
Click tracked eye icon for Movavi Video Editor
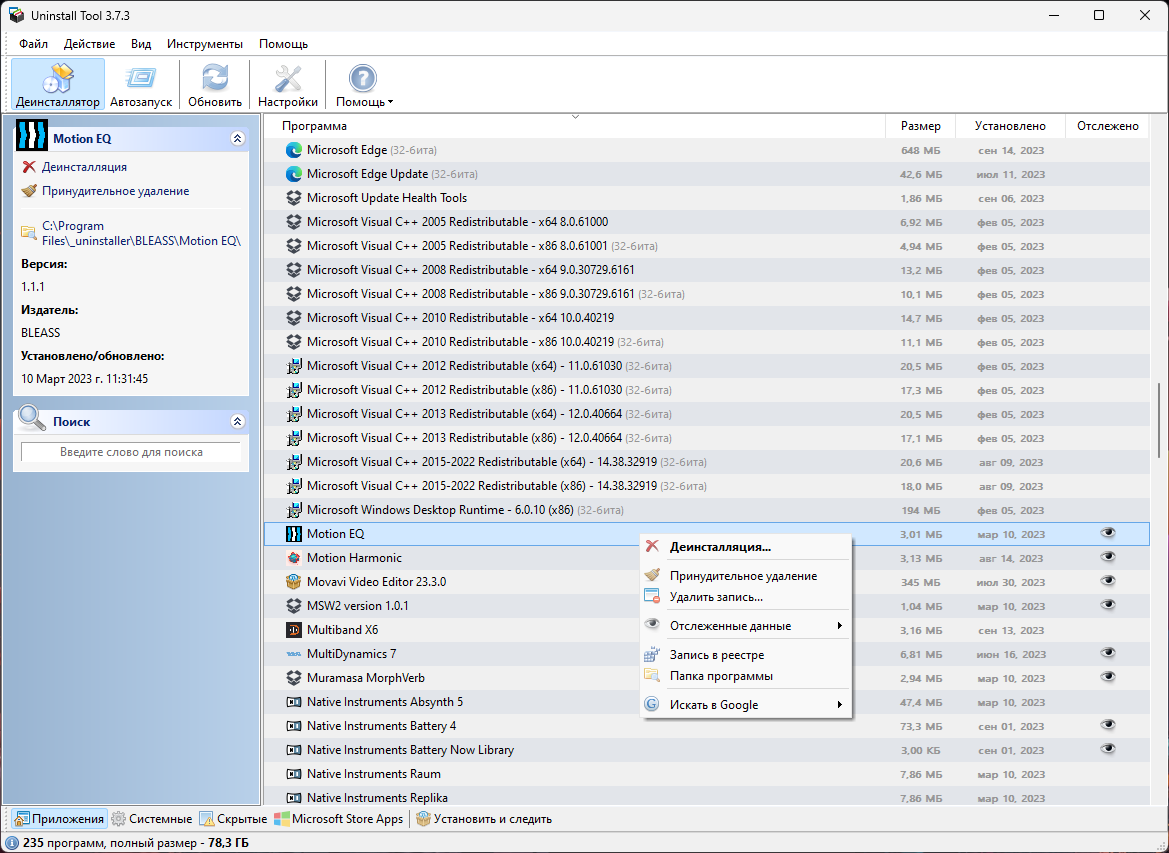coord(1108,581)
